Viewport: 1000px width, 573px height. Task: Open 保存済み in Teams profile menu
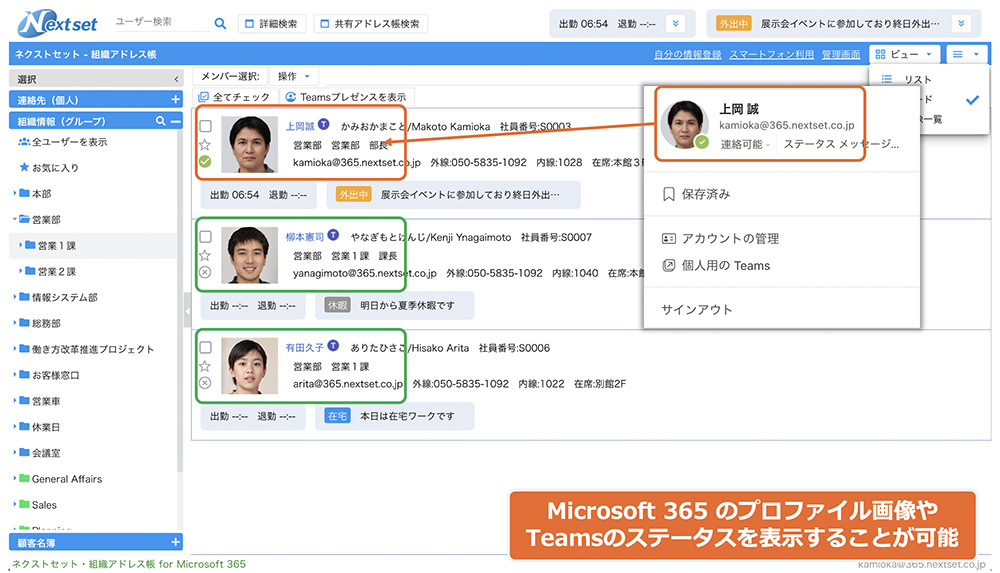pyautogui.click(x=696, y=194)
